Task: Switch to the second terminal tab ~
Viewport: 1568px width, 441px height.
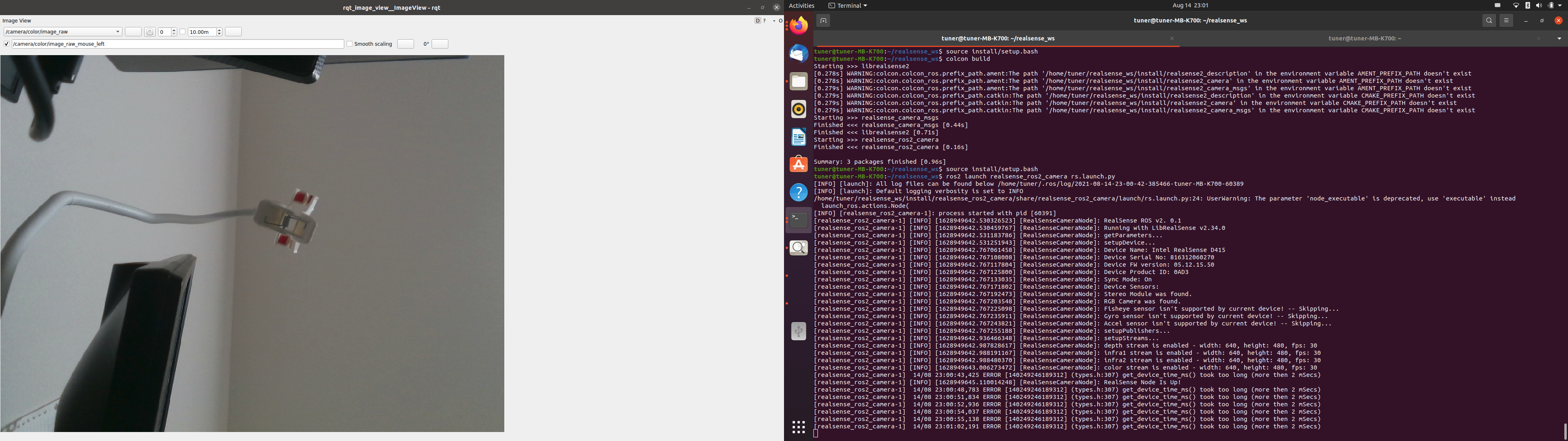Action: (1364, 38)
